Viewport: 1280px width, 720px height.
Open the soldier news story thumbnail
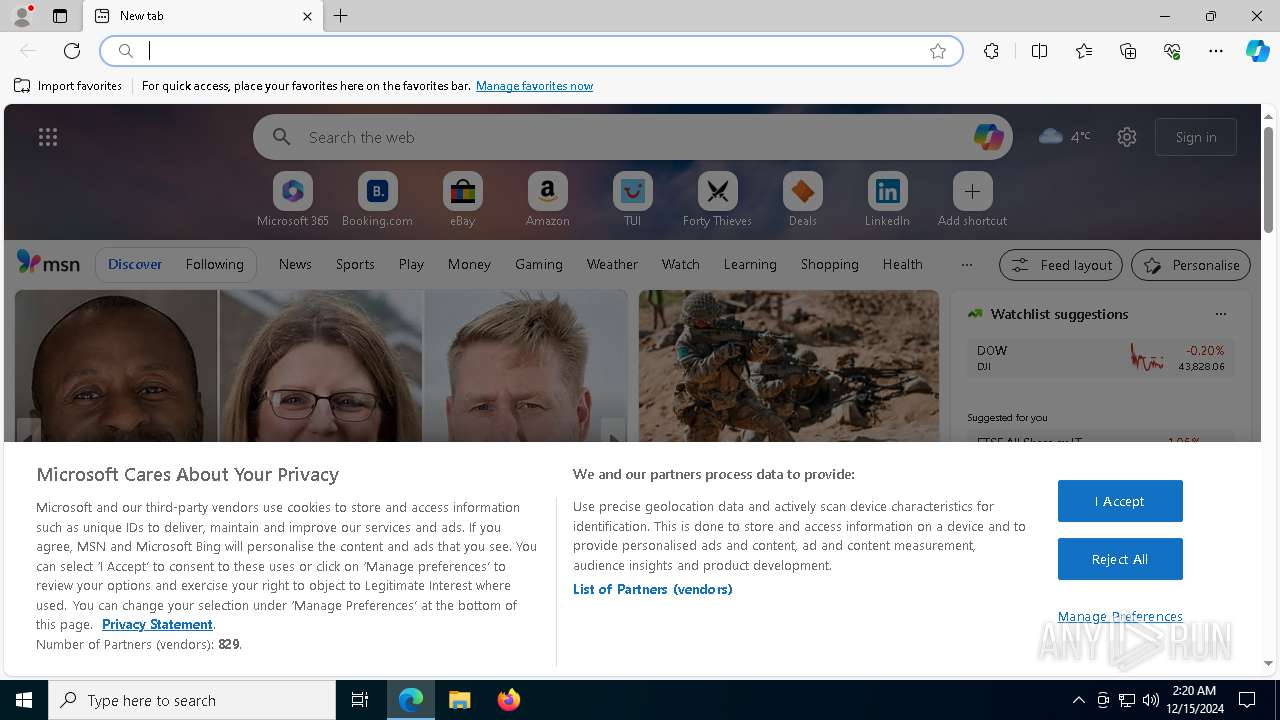tap(789, 366)
